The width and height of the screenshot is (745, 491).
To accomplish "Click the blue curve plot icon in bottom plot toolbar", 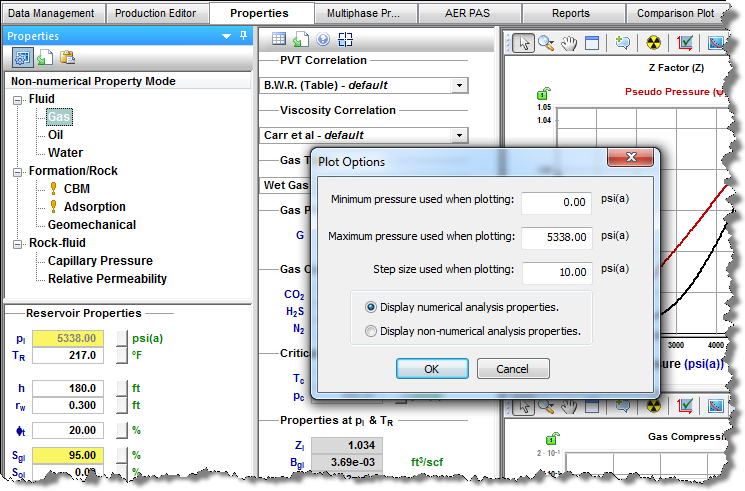I will (x=716, y=406).
